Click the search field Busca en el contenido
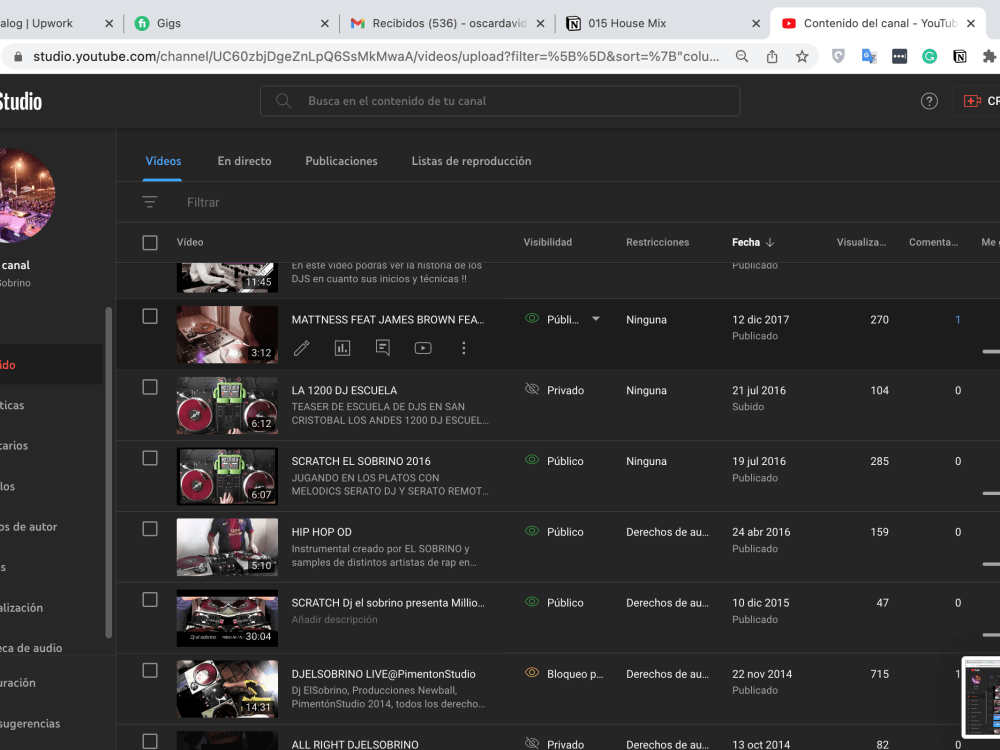This screenshot has height=750, width=1000. coord(500,101)
